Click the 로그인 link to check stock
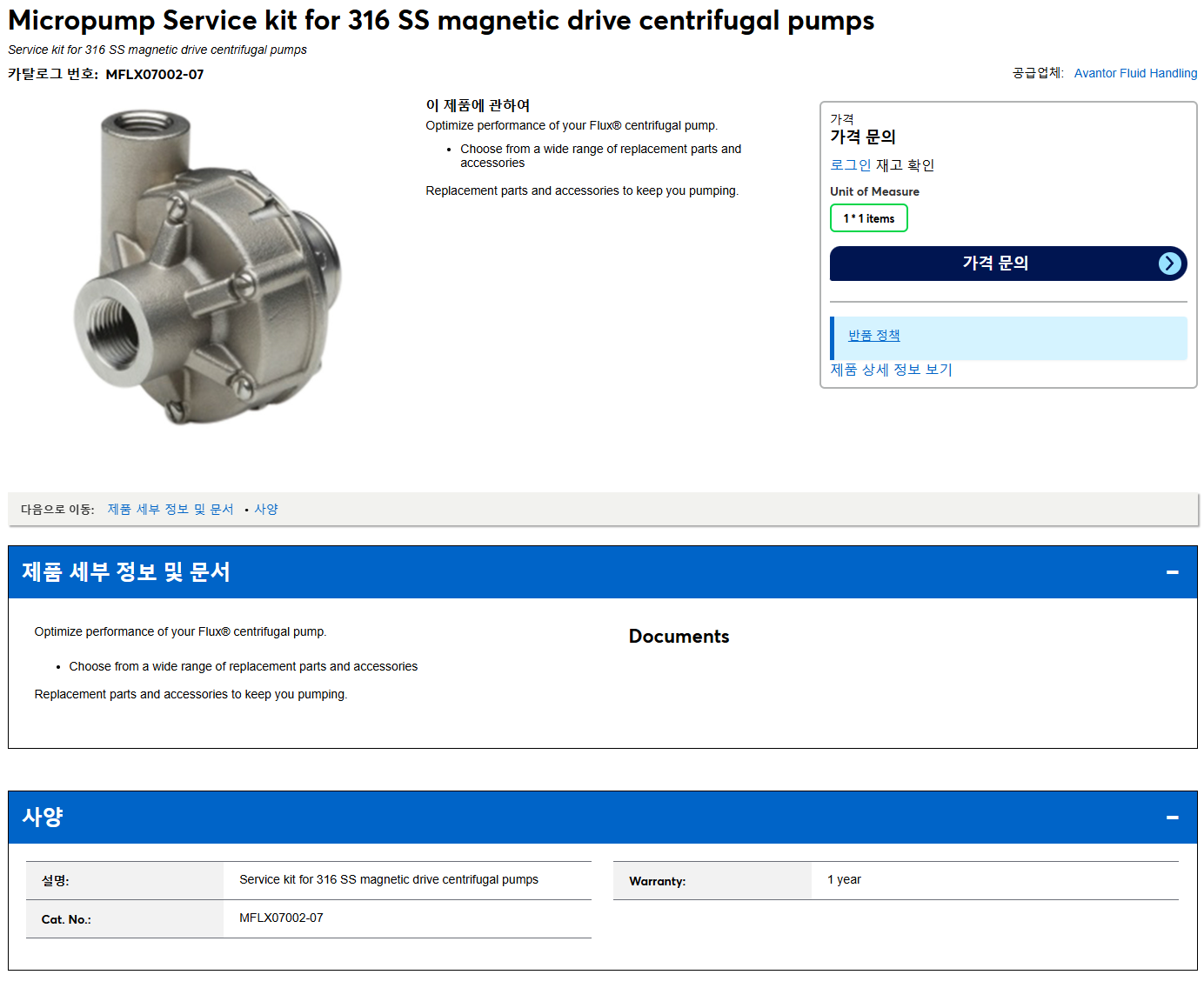 (x=851, y=165)
